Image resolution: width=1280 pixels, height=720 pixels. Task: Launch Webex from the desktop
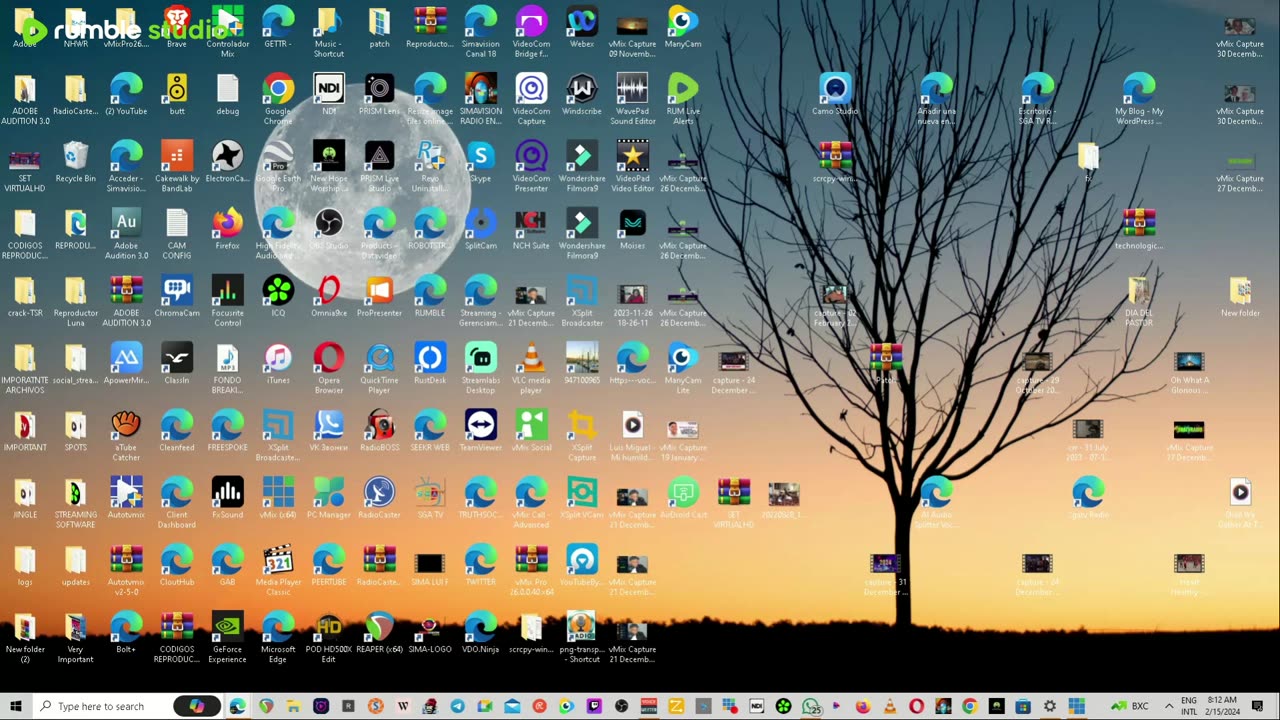tap(582, 27)
